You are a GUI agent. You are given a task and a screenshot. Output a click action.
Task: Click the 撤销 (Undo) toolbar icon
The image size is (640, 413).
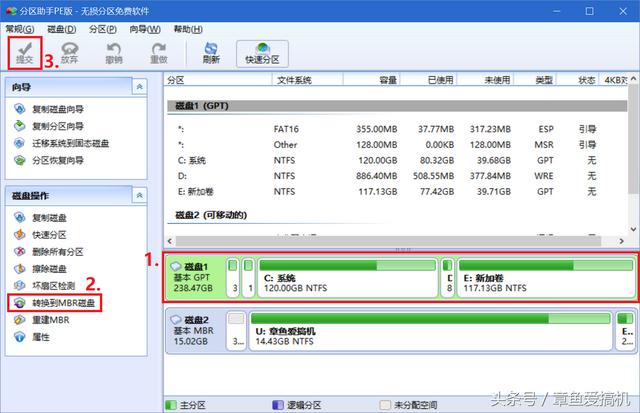click(x=114, y=53)
